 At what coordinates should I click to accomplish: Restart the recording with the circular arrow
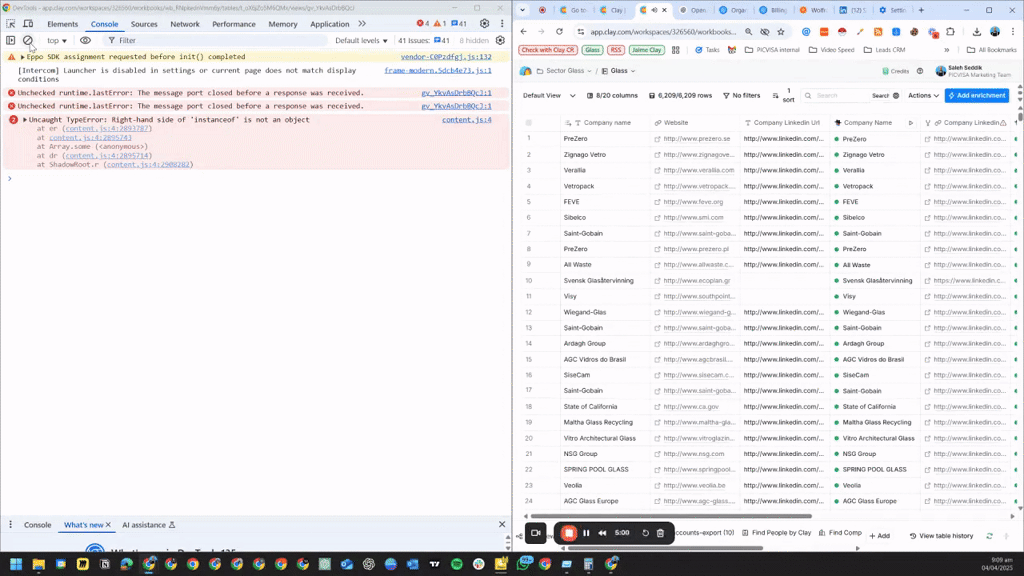click(x=645, y=533)
